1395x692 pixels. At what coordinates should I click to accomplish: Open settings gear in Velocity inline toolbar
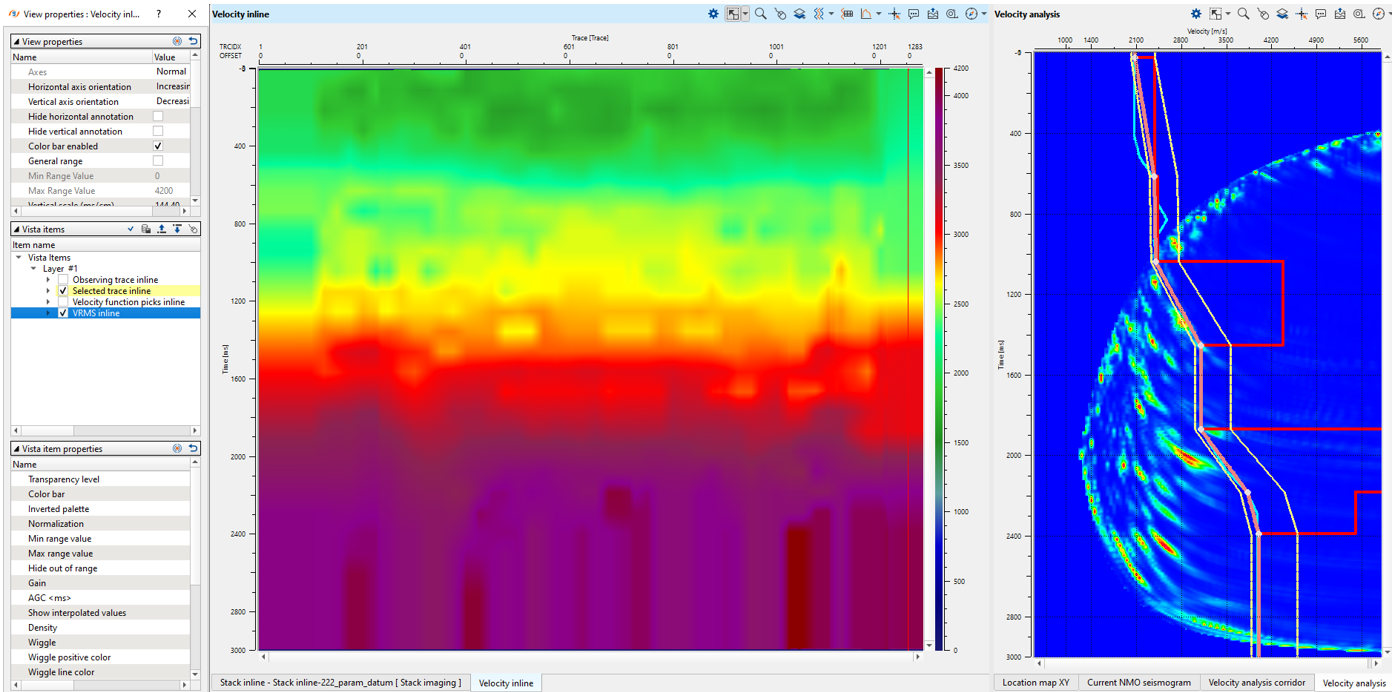[713, 14]
